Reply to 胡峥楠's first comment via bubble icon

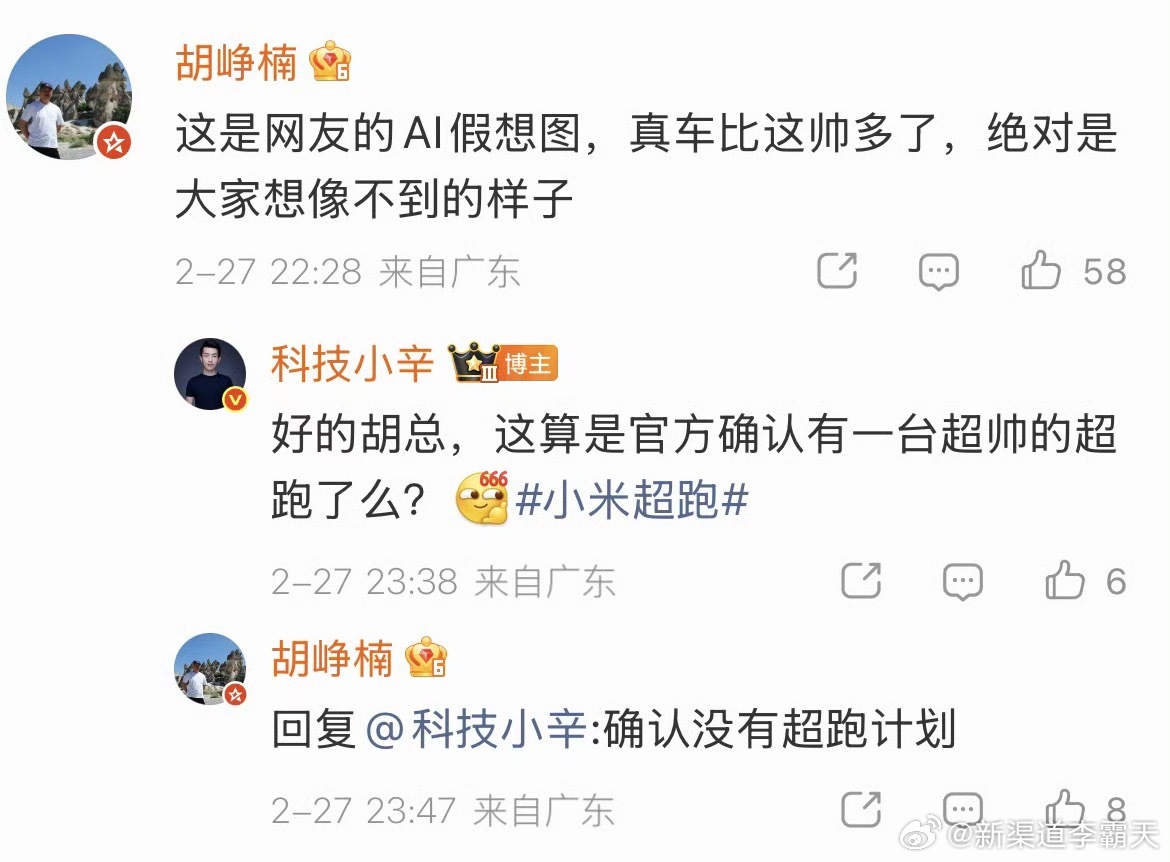[938, 272]
